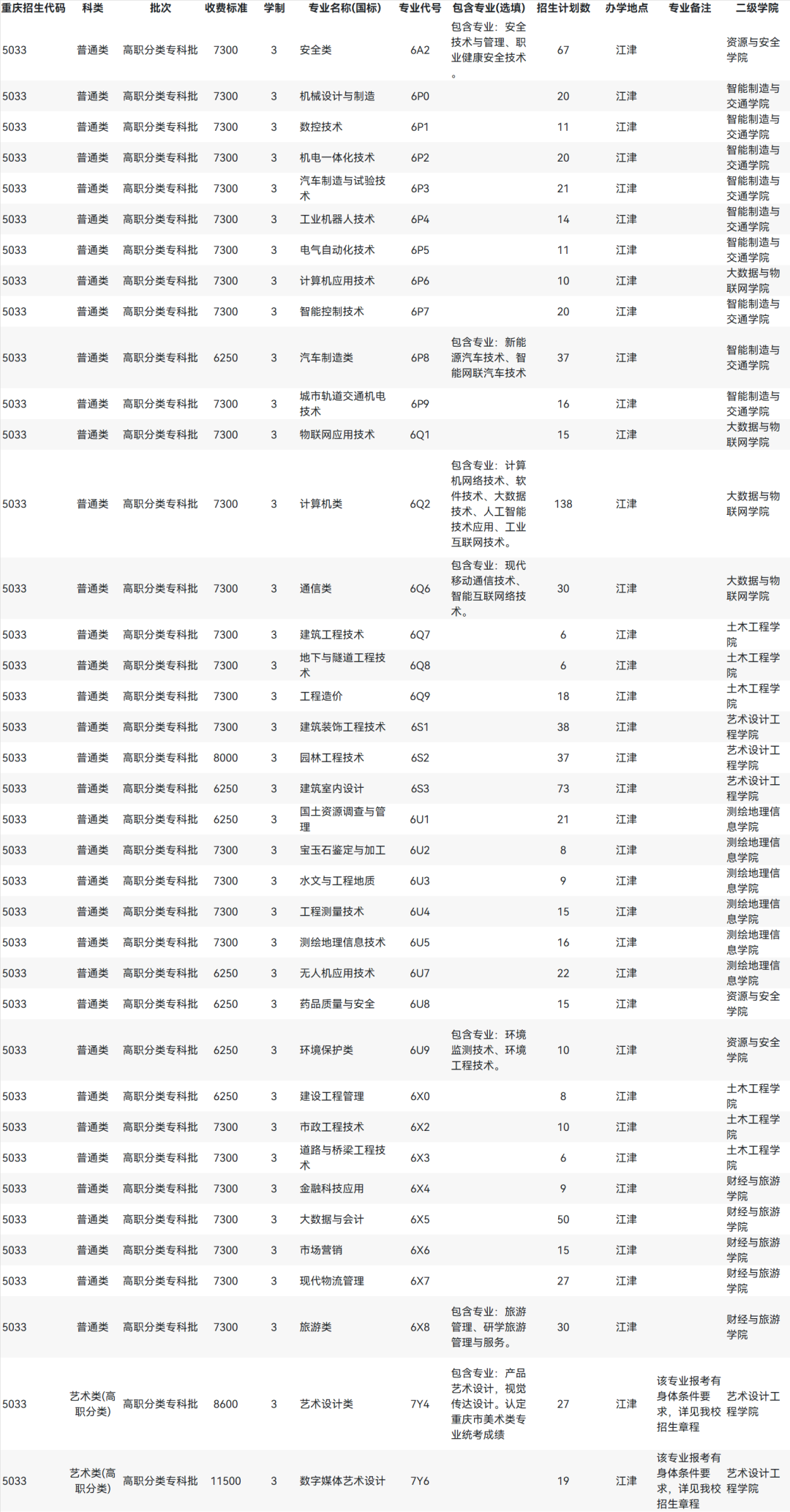Screen dimensions: 790x1512
Task: Click the enrollment count 138
Action: coord(563,504)
